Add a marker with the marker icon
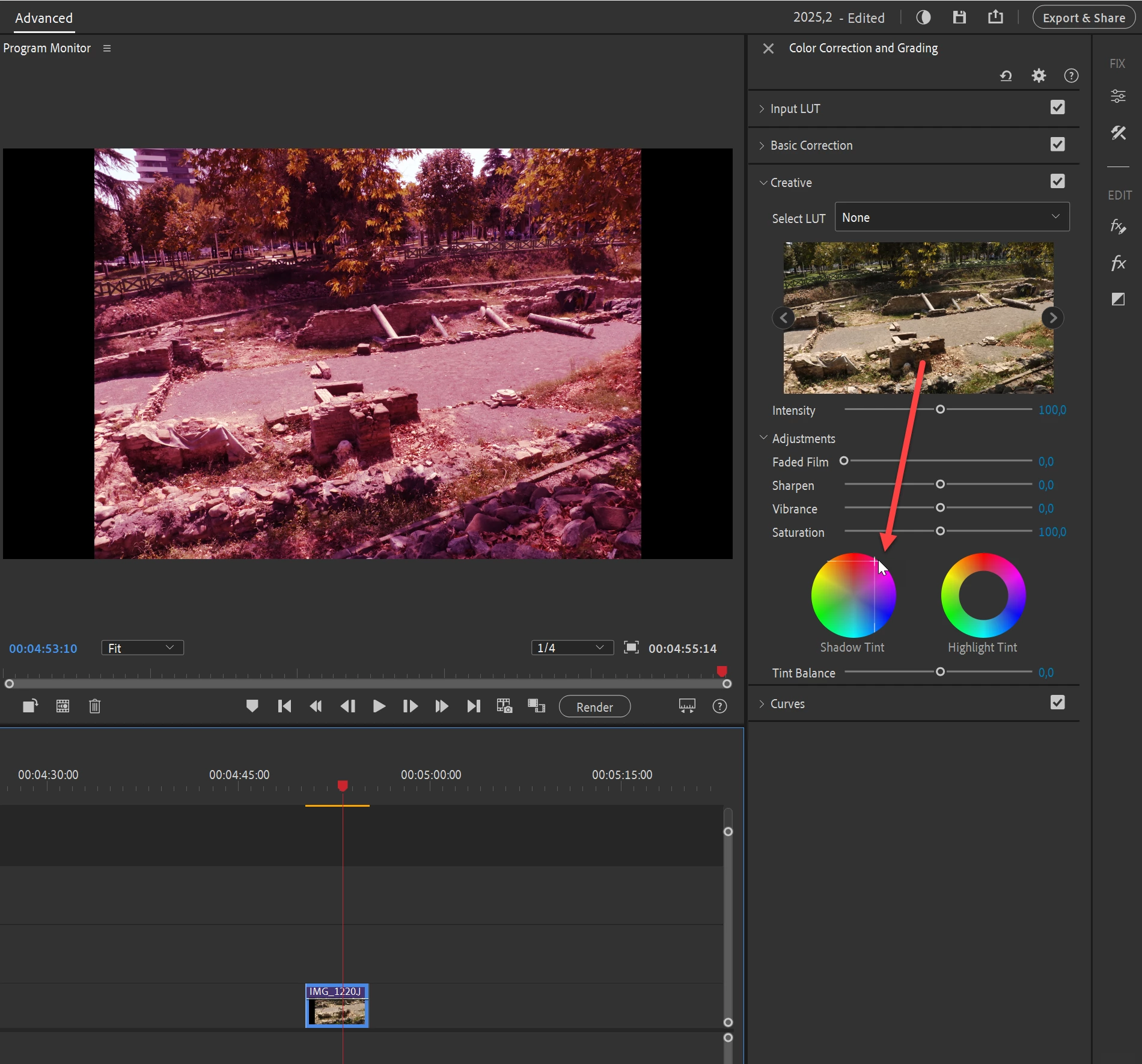 point(252,706)
